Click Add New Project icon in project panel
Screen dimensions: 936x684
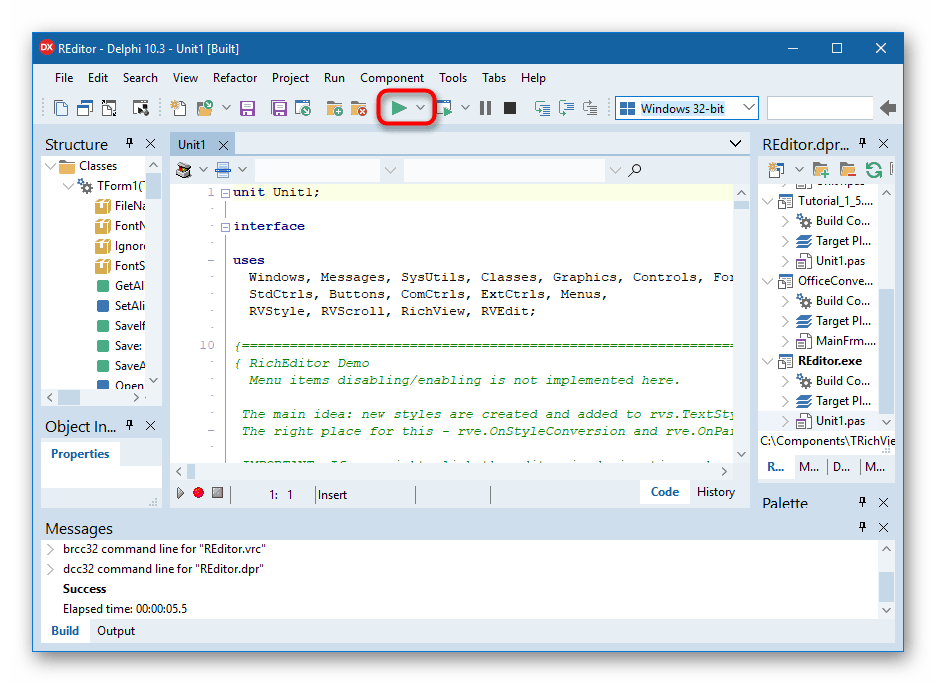821,170
